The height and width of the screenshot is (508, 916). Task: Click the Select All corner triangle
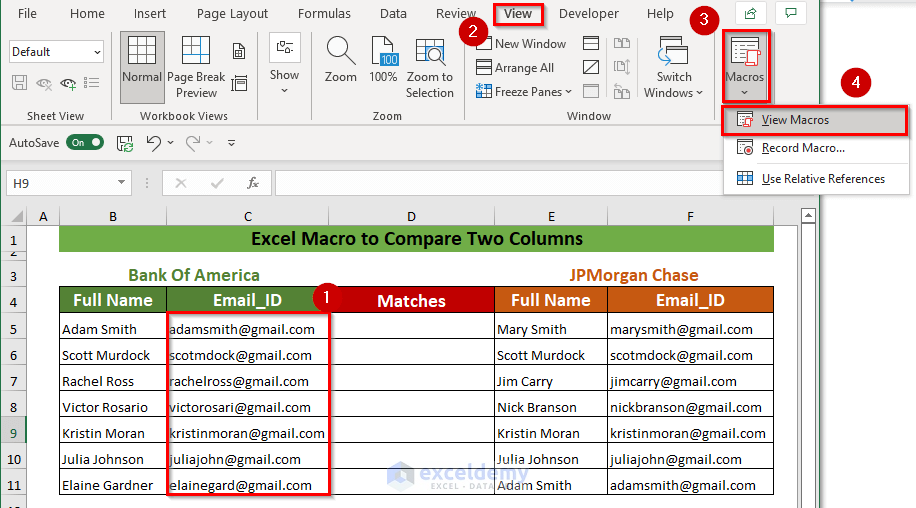point(17,217)
